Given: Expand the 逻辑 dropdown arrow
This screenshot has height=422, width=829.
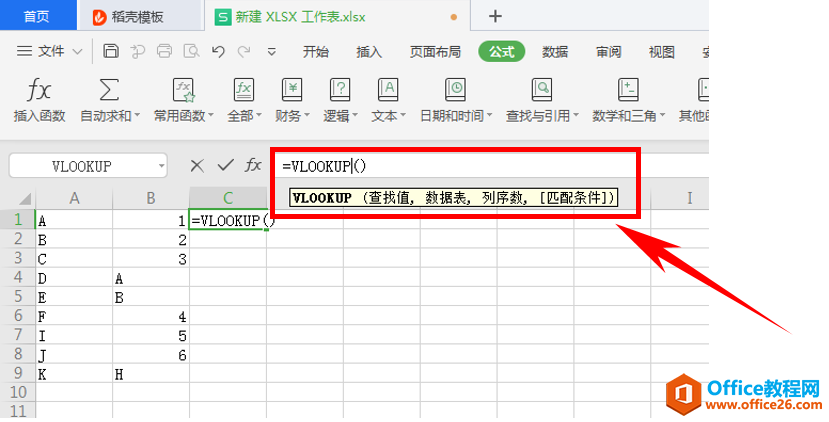Looking at the screenshot, I should point(355,115).
